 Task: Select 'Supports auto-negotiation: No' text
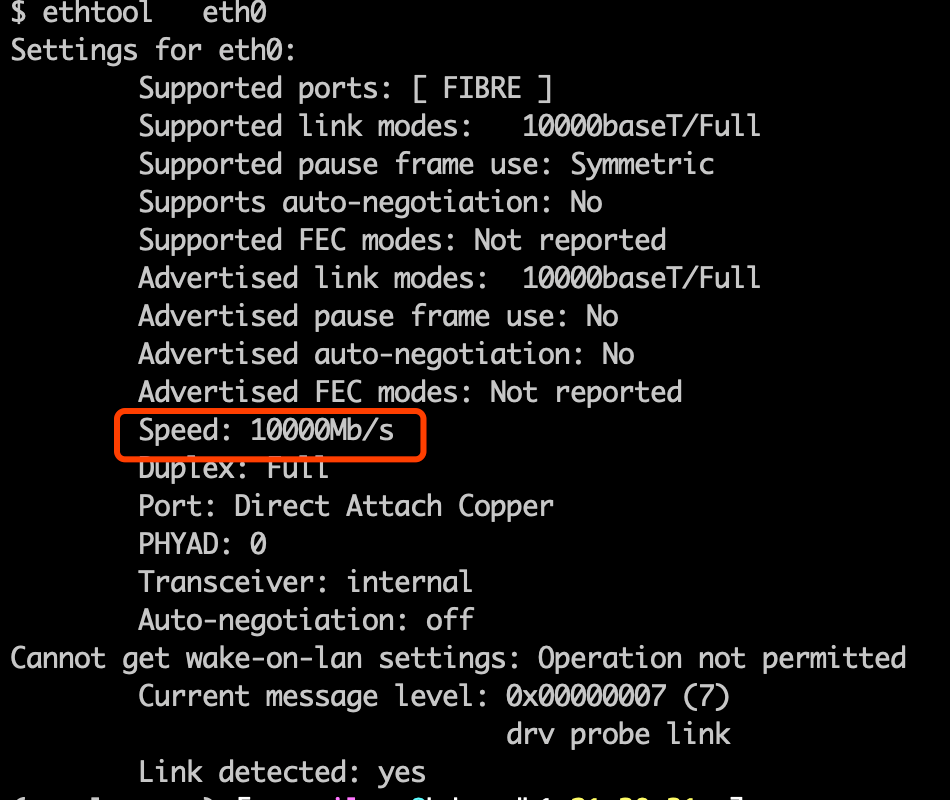(370, 202)
